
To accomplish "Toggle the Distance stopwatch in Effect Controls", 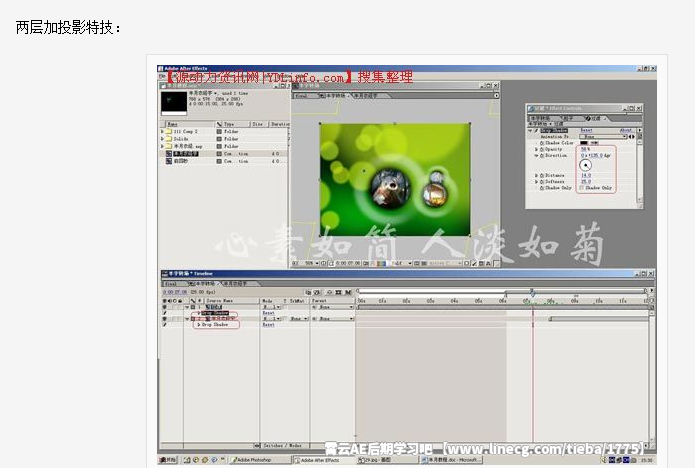I will pos(542,176).
